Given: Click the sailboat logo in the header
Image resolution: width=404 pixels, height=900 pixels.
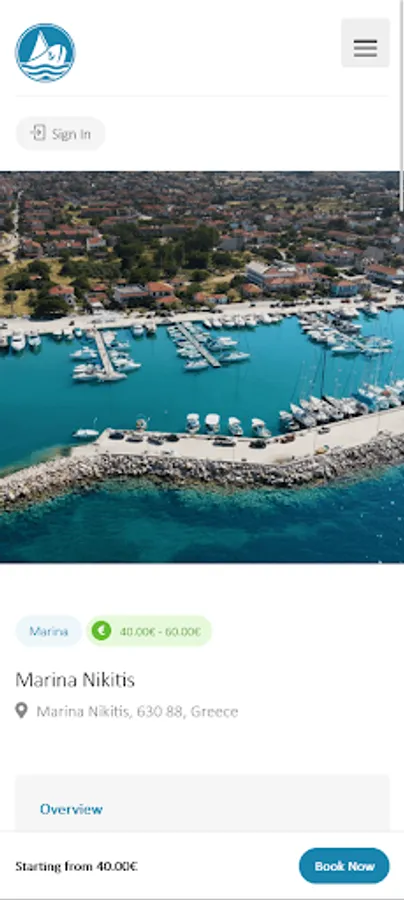Looking at the screenshot, I should click(45, 53).
